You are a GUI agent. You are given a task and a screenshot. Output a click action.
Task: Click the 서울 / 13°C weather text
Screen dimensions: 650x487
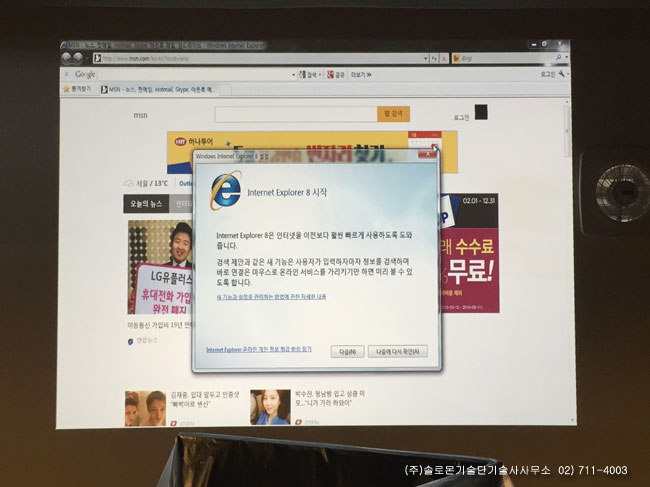pos(152,183)
